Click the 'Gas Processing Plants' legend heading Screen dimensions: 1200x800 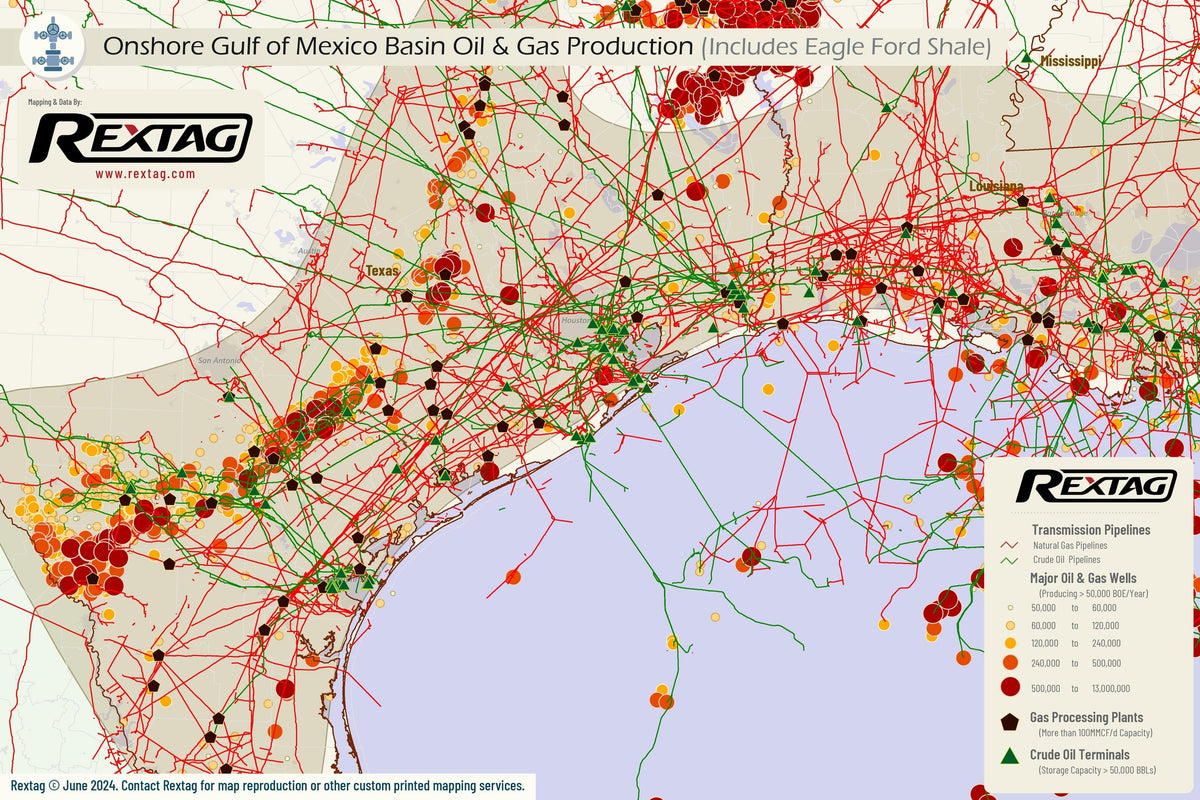(1086, 717)
